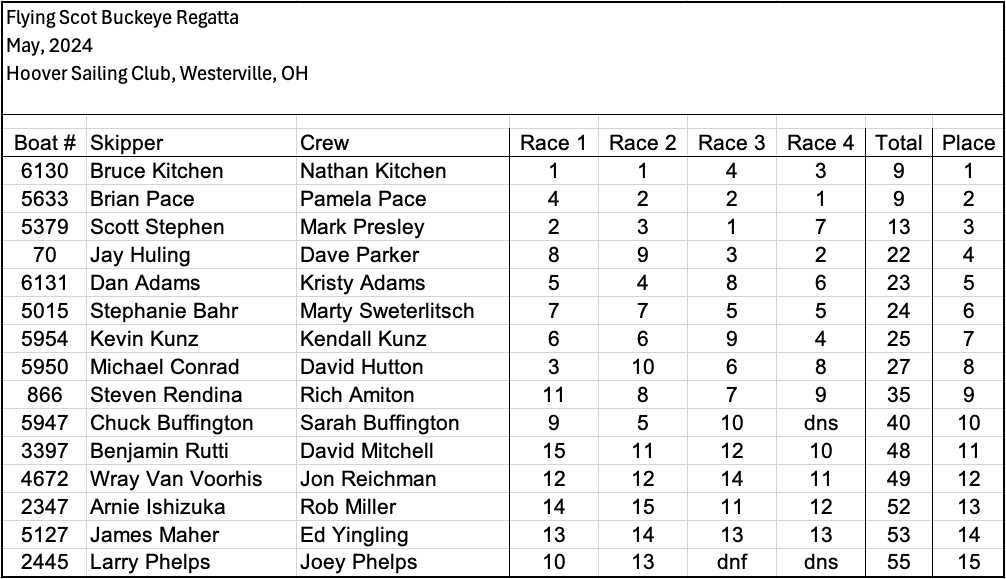Screen dimensions: 1006x579
Task: Click boat number cell 5379
Action: tap(45, 227)
